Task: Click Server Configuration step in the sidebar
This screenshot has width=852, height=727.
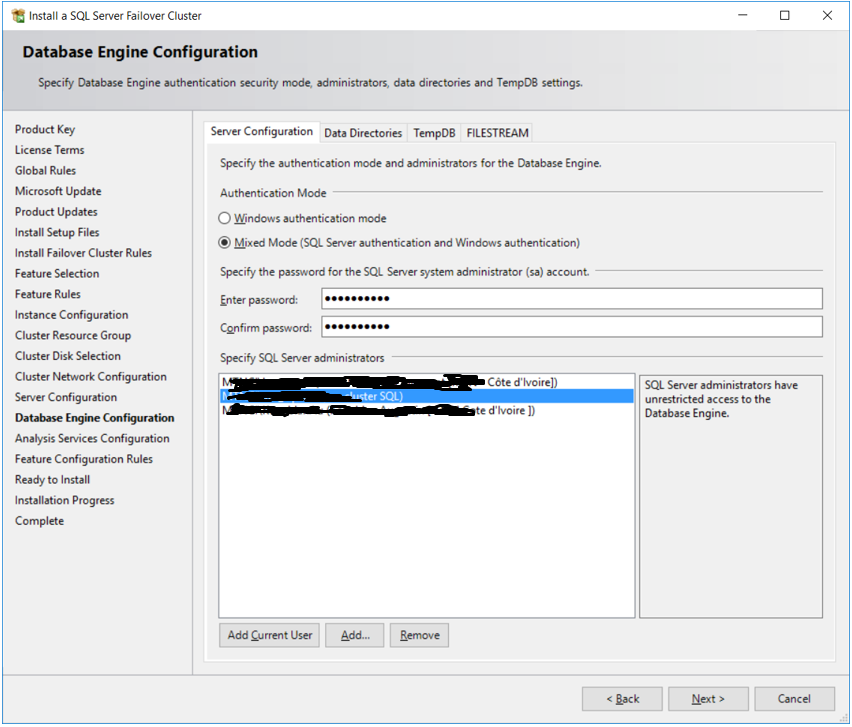Action: (66, 398)
